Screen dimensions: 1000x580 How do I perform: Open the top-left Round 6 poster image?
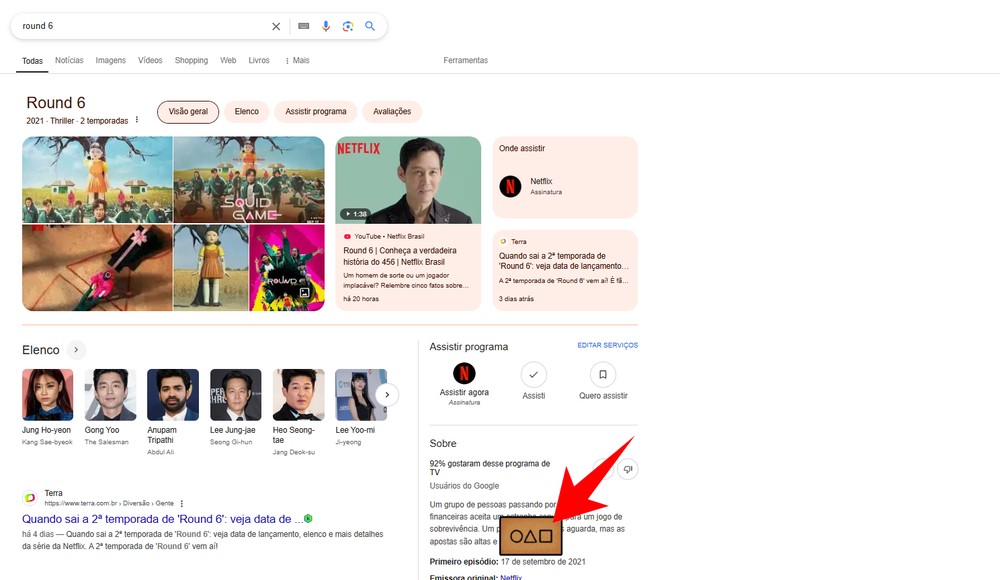pyautogui.click(x=97, y=179)
